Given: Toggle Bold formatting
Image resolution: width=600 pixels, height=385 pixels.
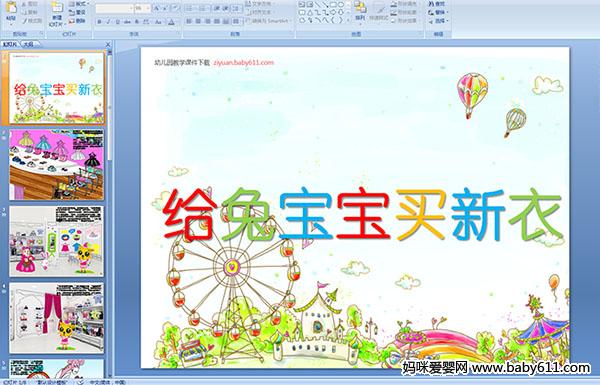Looking at the screenshot, I should [99, 22].
